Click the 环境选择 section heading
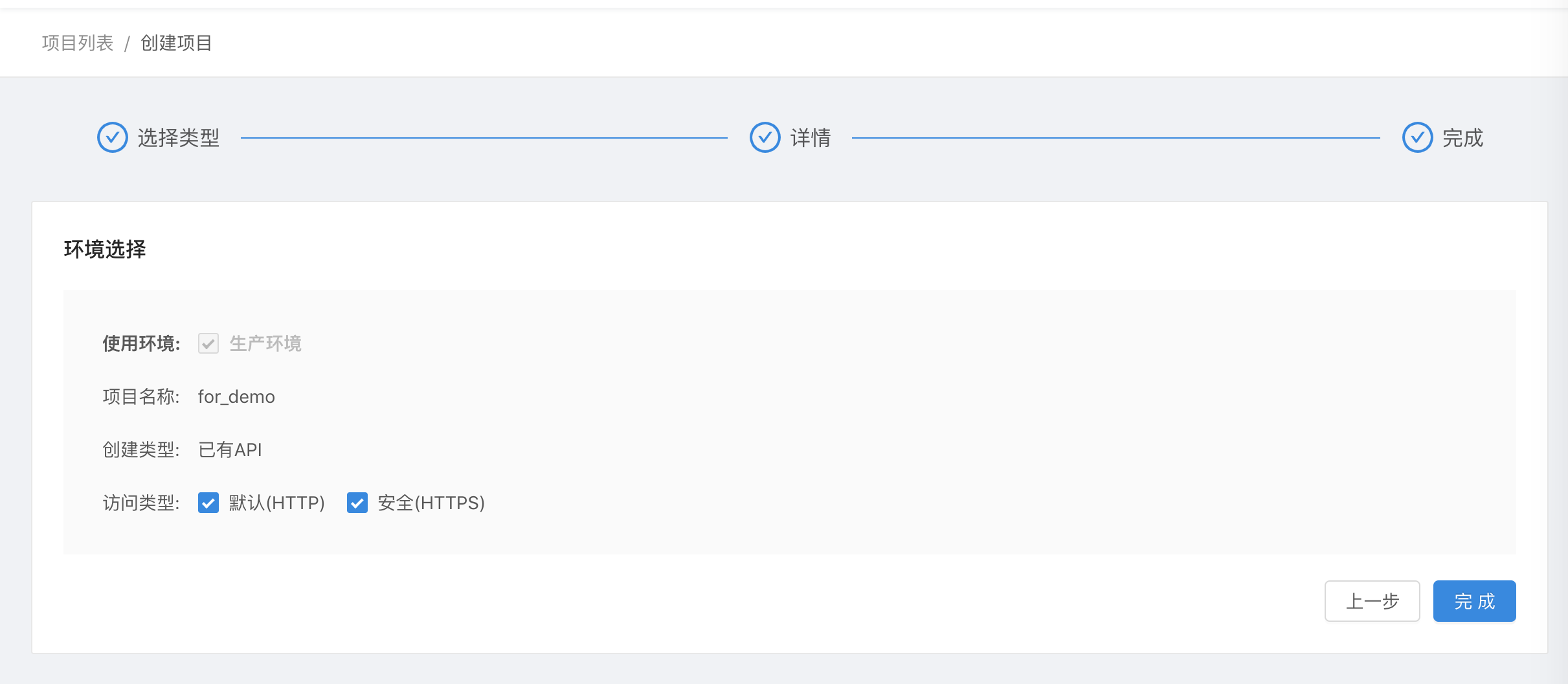The image size is (1568, 684). [x=105, y=249]
